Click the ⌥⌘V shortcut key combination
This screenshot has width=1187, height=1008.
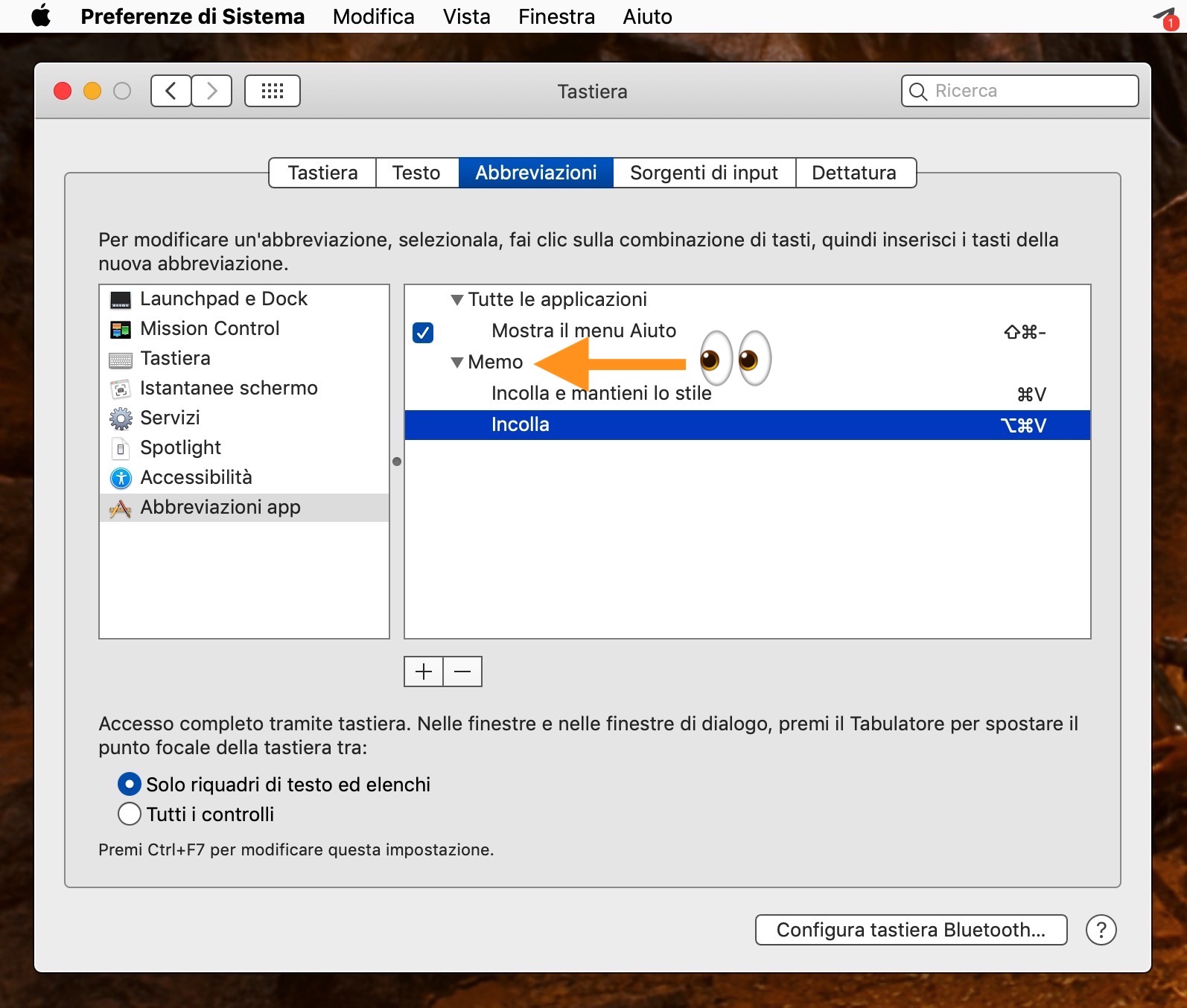coord(1023,425)
